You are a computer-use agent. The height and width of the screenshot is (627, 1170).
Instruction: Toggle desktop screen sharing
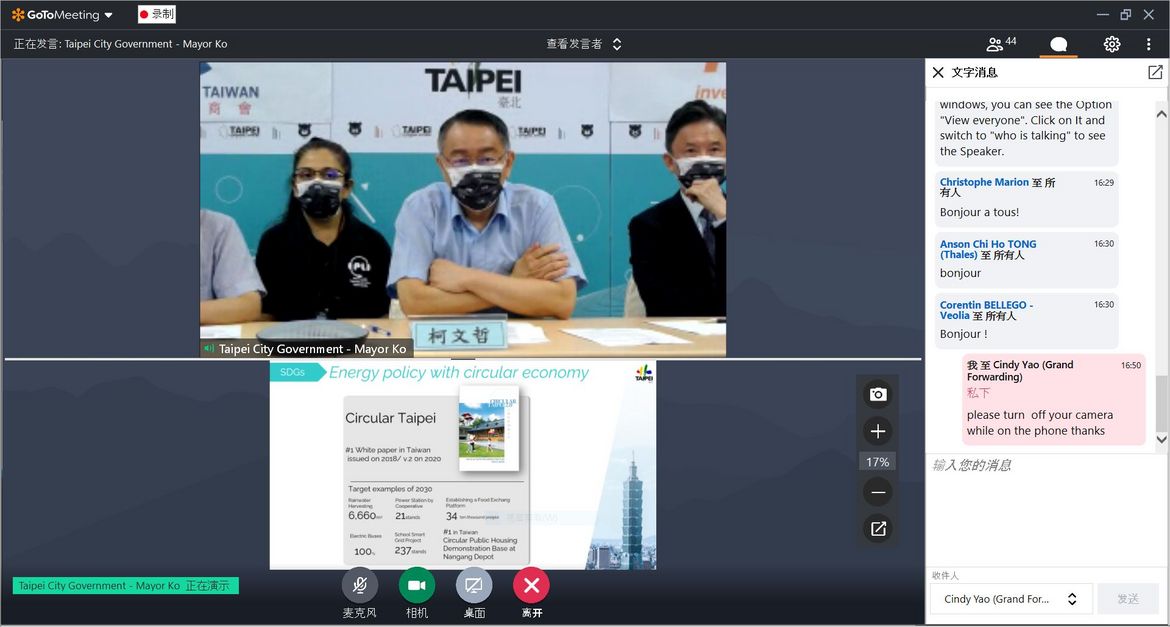[474, 585]
